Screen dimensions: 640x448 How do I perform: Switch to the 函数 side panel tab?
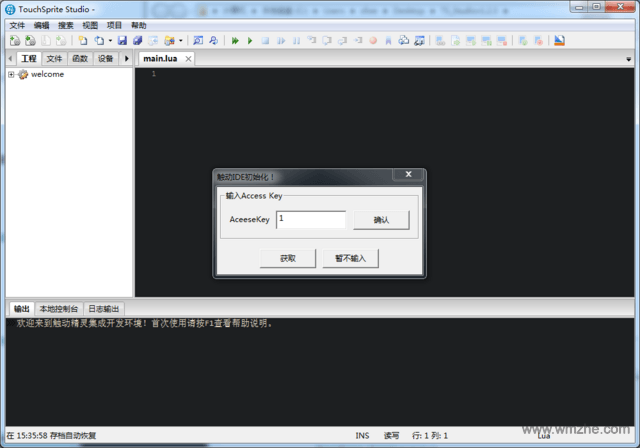[80, 59]
